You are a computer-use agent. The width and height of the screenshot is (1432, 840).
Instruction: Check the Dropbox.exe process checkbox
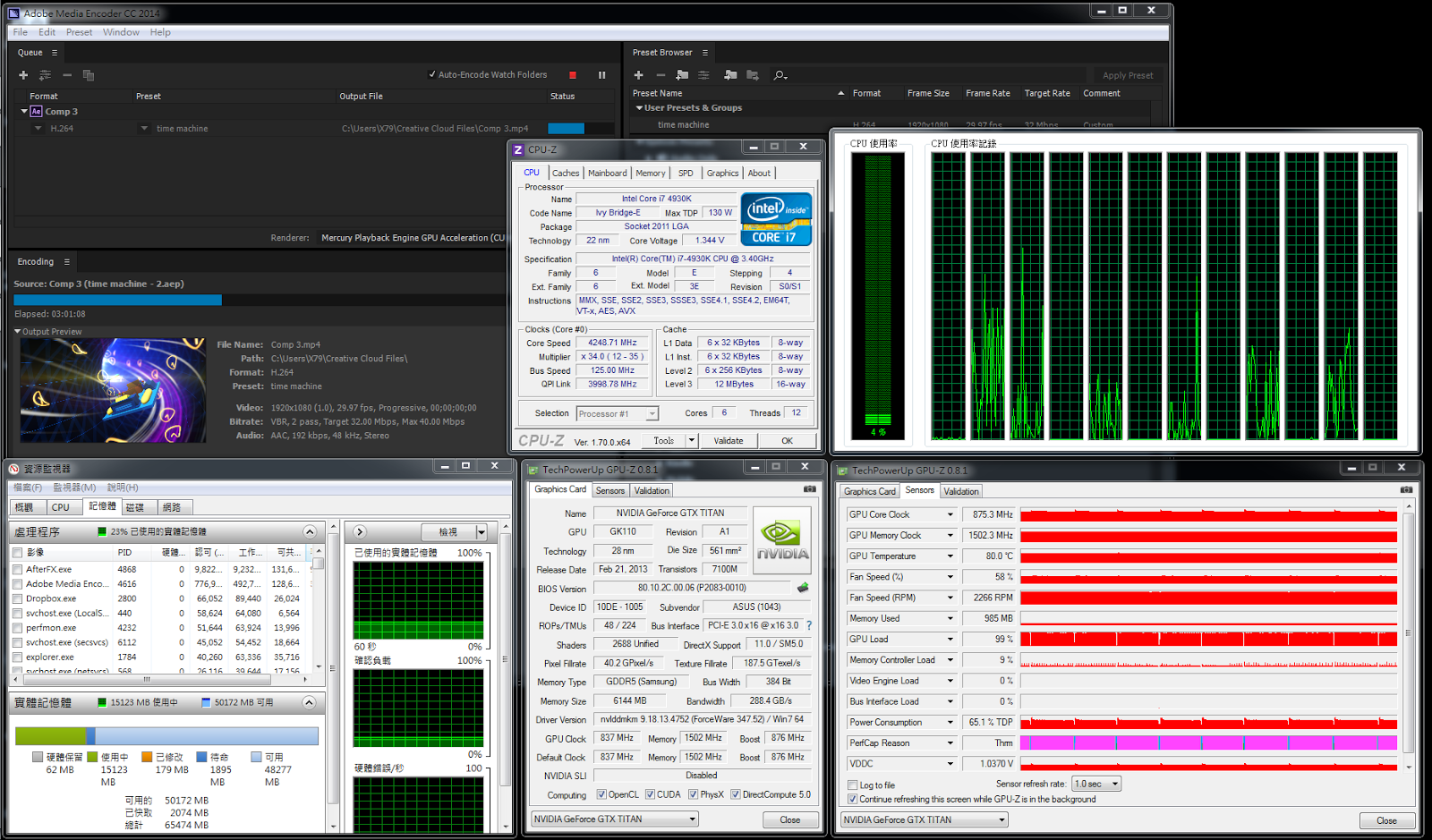[x=17, y=598]
